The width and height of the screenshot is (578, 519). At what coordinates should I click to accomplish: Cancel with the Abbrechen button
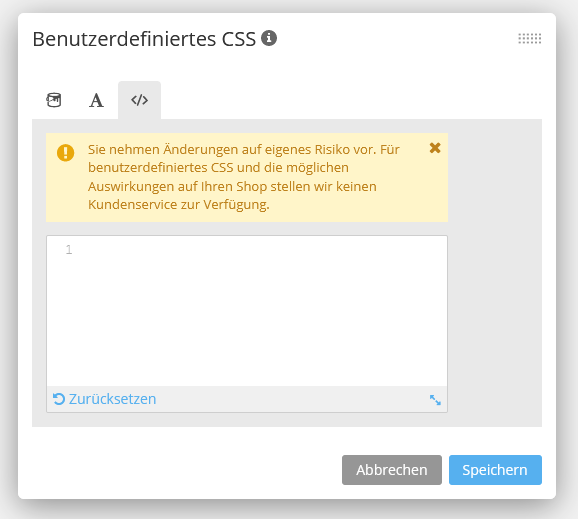tap(392, 470)
